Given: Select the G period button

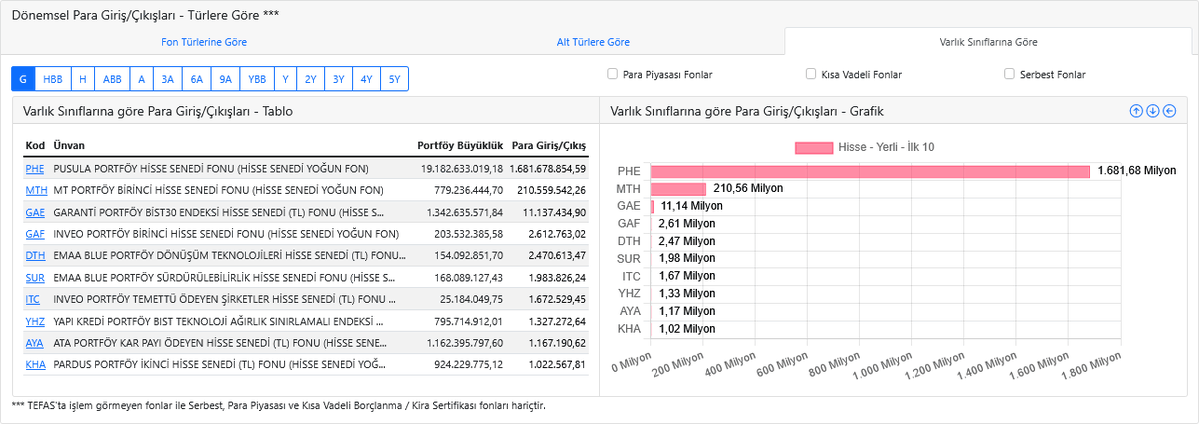Looking at the screenshot, I should (x=23, y=79).
